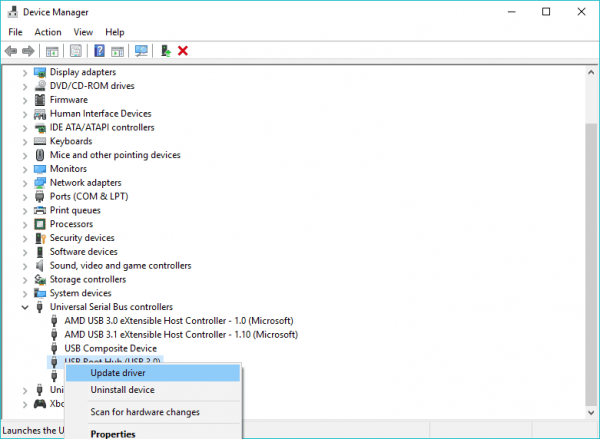Choose Uninstall device in context menu

coord(153,390)
